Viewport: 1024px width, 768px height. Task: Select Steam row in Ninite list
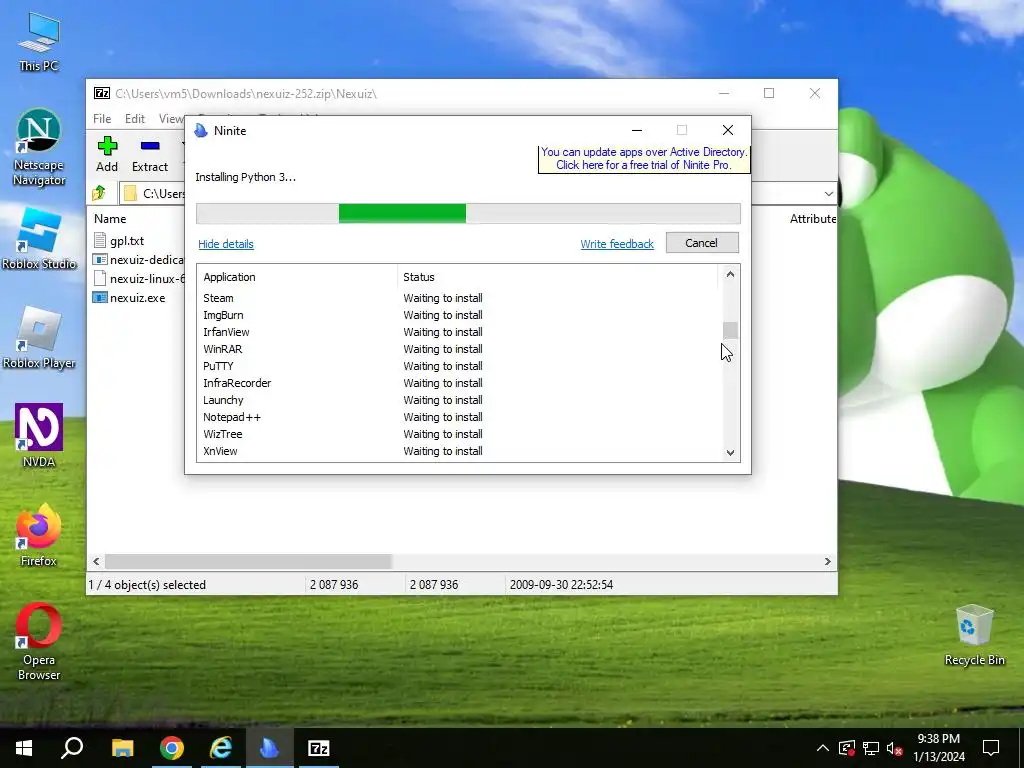pyautogui.click(x=459, y=298)
